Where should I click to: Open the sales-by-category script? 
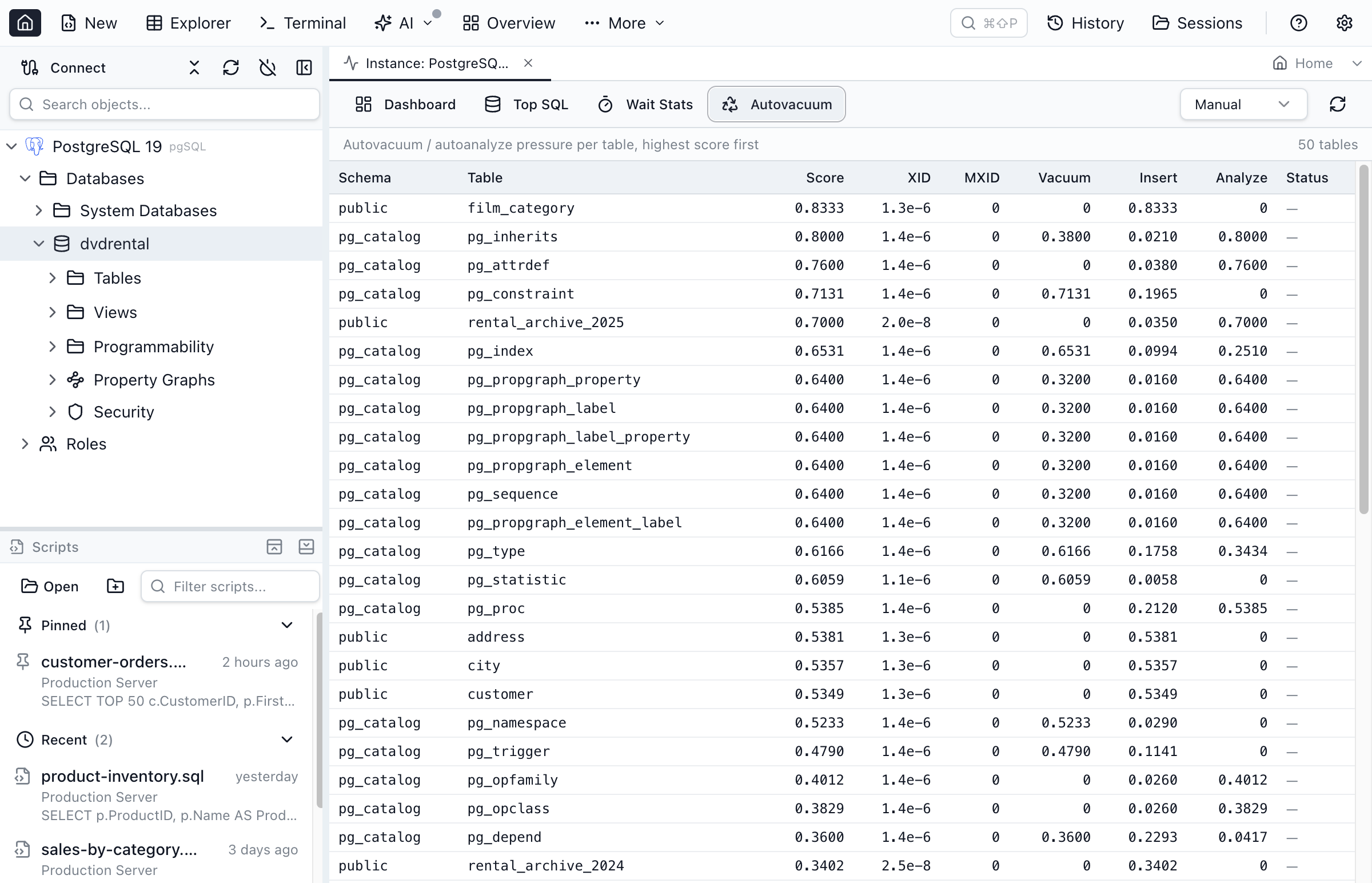[x=157, y=860]
